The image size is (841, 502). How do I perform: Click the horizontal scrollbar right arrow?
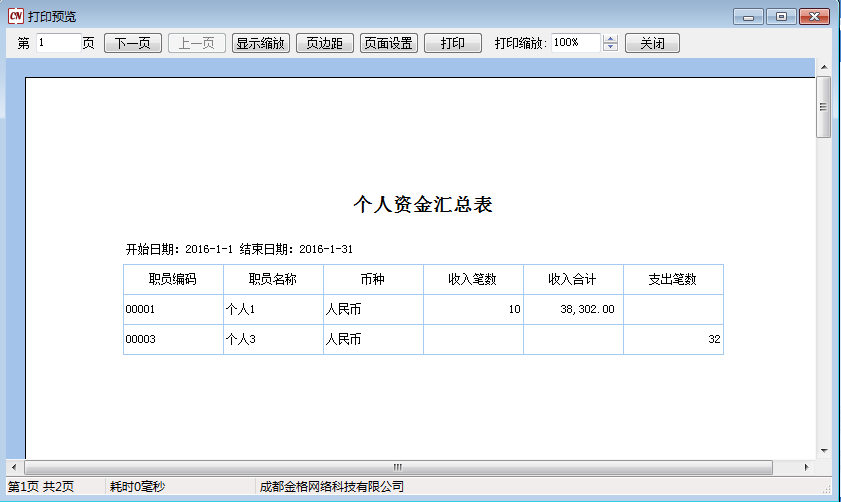[806, 467]
